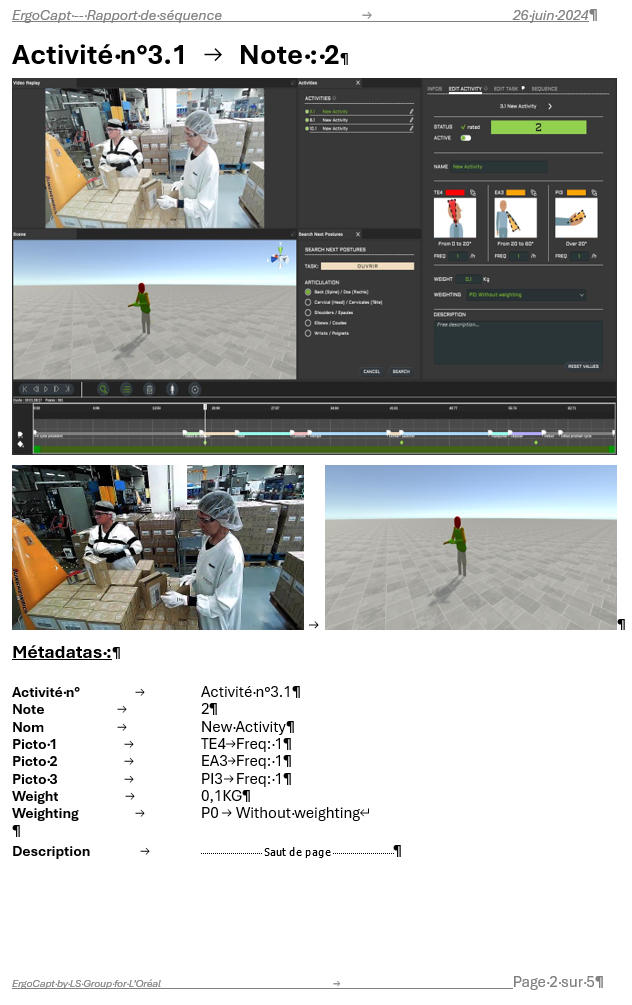Open the SEQUENCE tab

pyautogui.click(x=544, y=88)
